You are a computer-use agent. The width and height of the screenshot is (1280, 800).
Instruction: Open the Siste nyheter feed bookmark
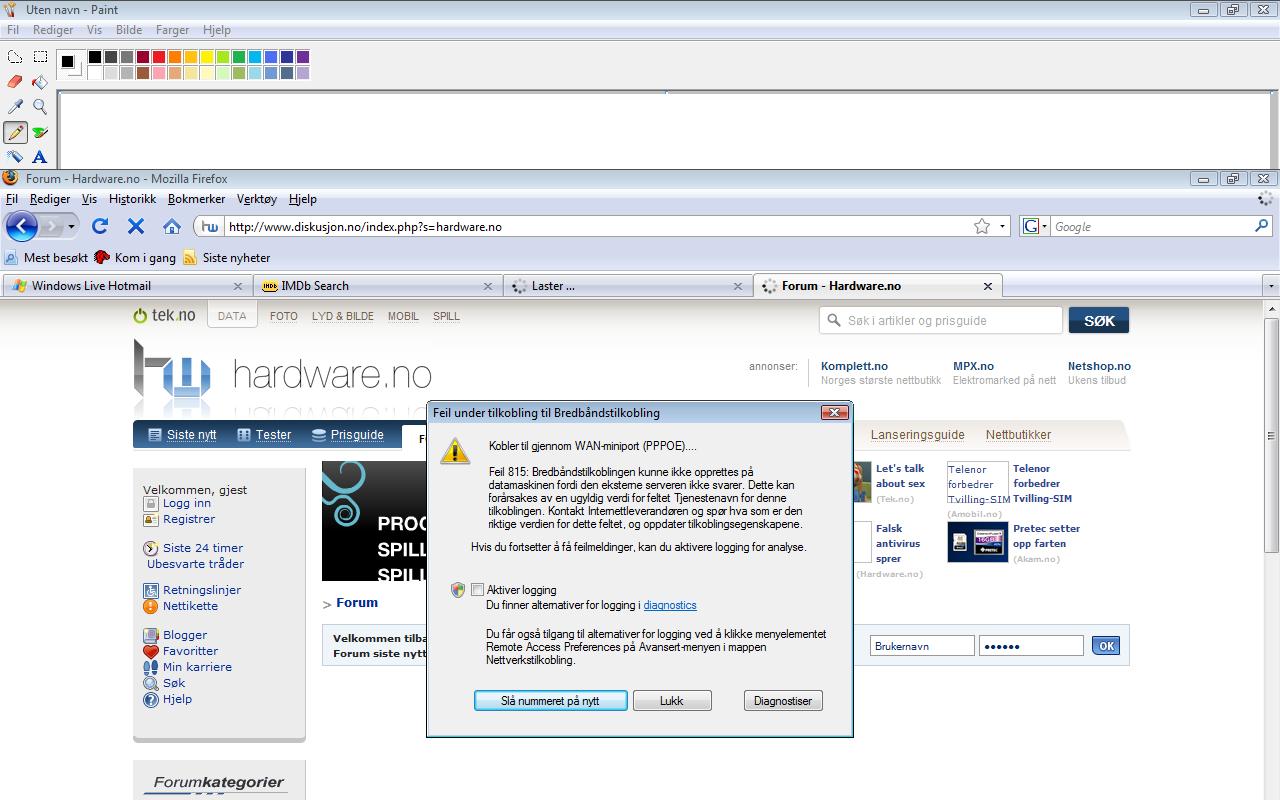226,258
